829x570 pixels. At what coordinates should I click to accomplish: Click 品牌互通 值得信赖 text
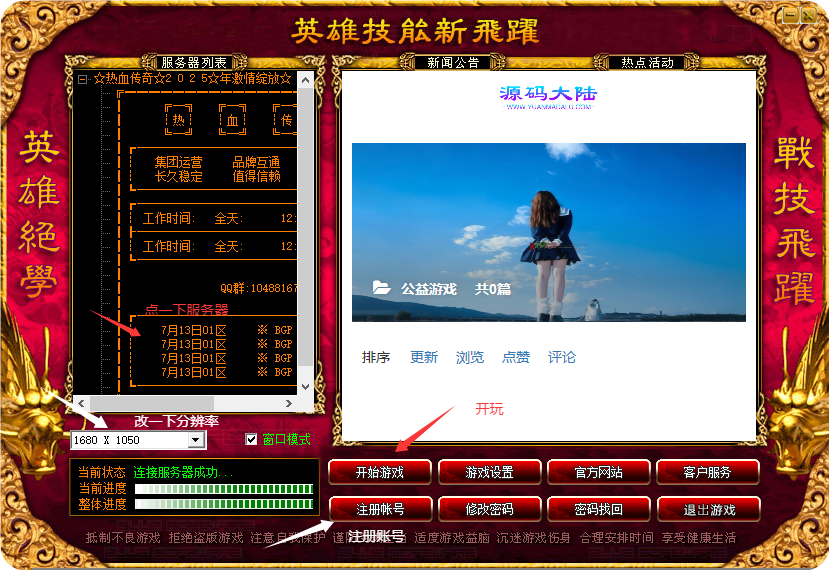point(256,169)
